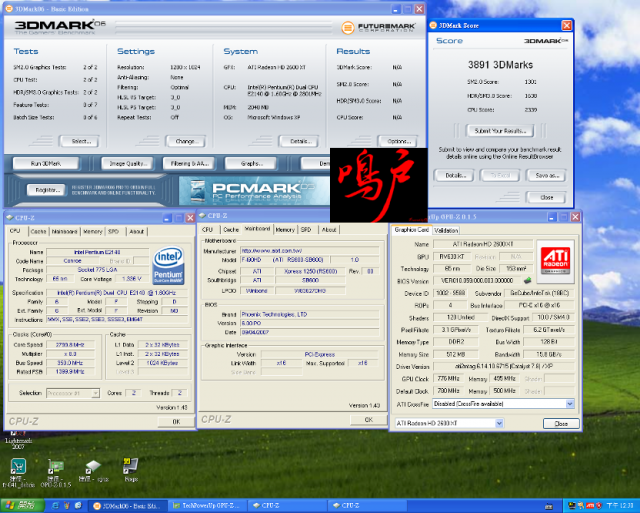
Task: Click Save as in the 3DMark Score window
Action: [546, 175]
